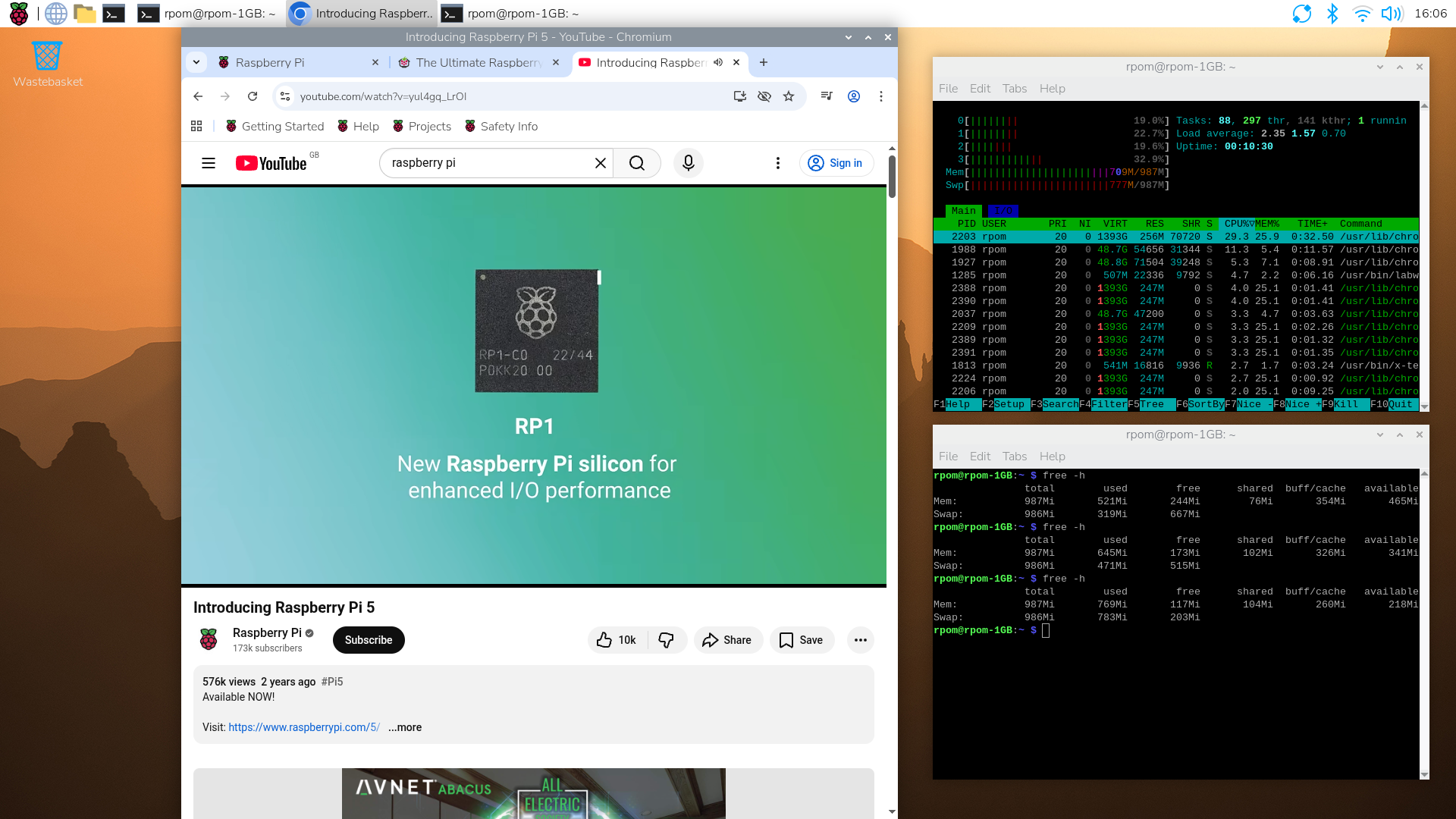Follow the raspberrypi.com/5 link

click(x=303, y=727)
